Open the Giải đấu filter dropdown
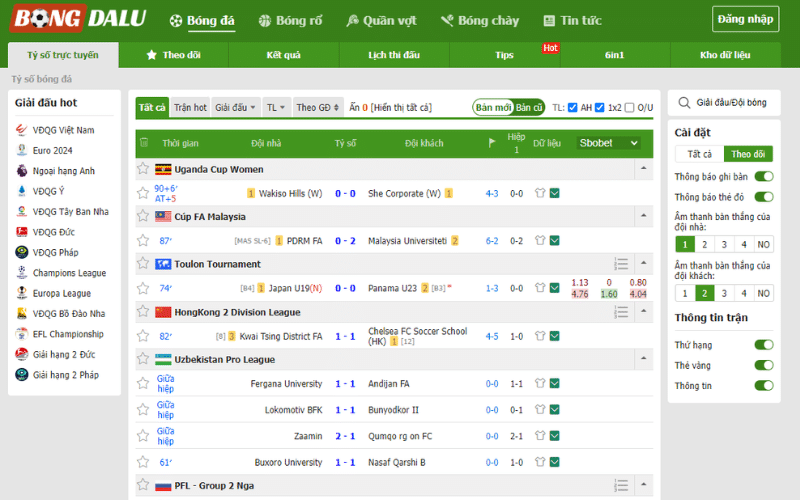The width and height of the screenshot is (800, 500). [235, 107]
